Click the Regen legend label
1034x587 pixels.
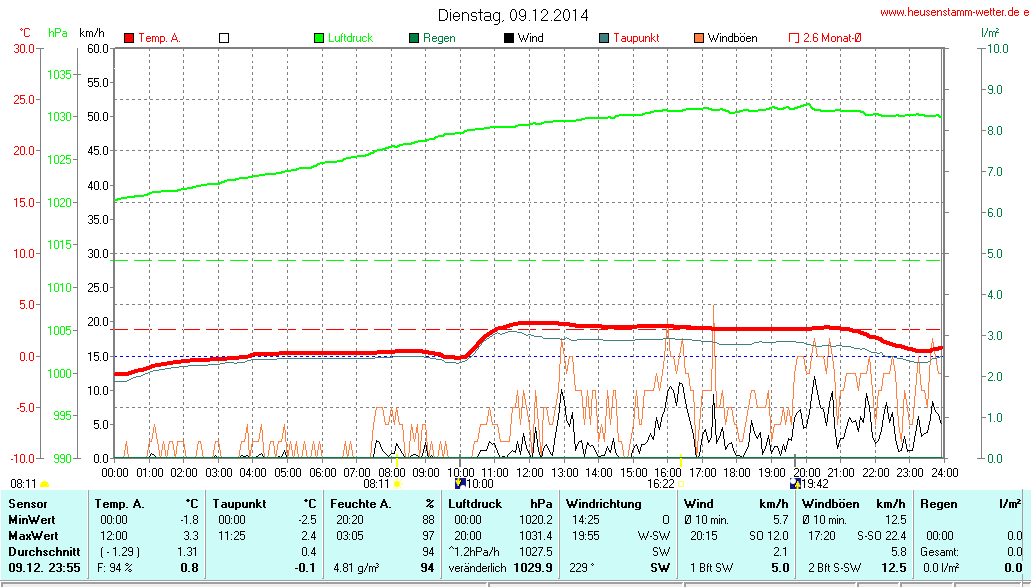[x=439, y=38]
